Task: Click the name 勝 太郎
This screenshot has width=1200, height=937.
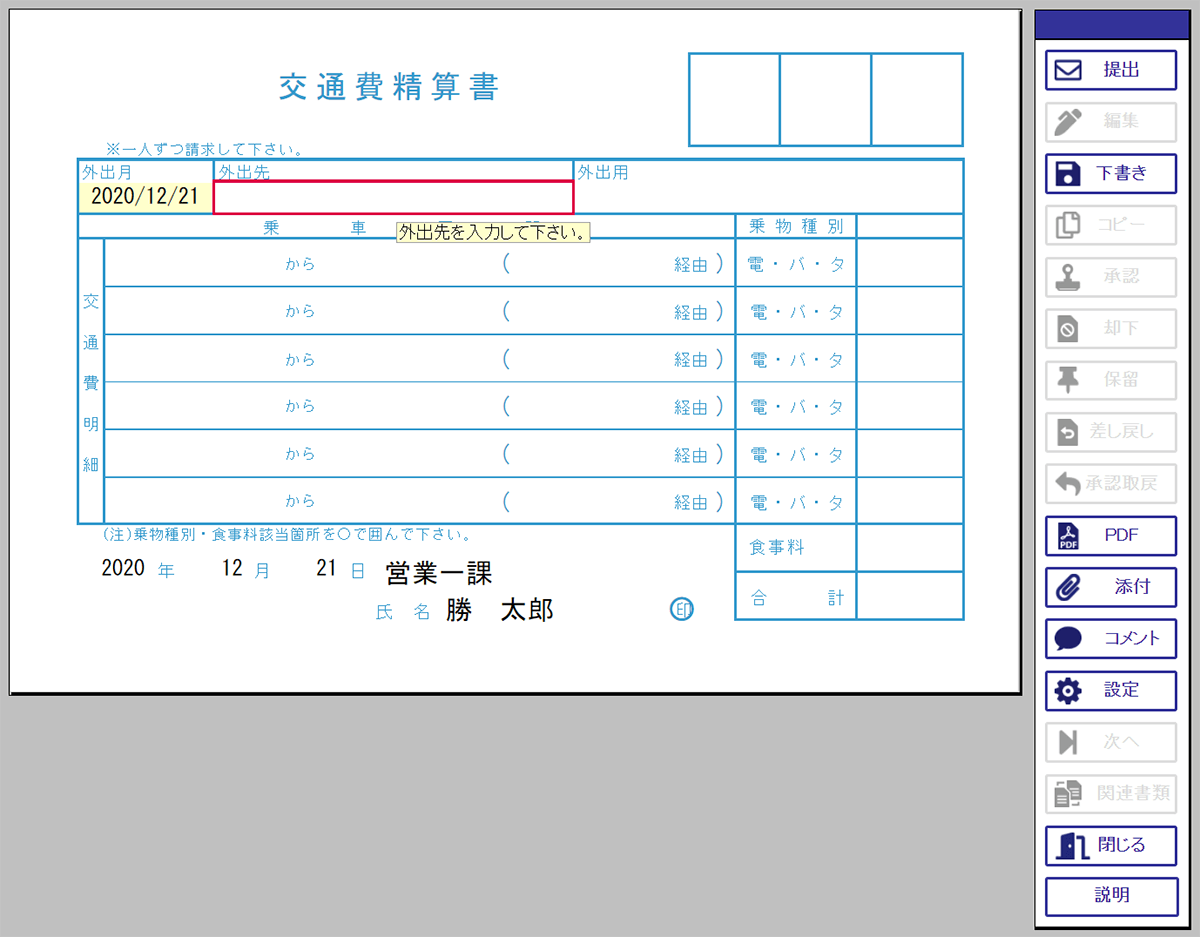Action: [x=500, y=610]
